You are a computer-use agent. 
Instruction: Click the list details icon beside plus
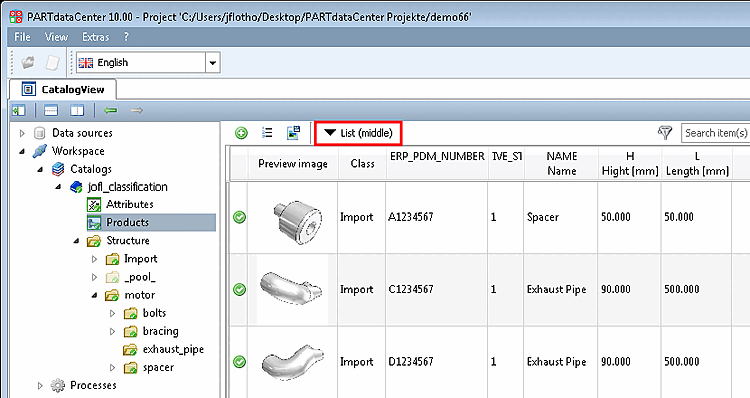tap(267, 133)
